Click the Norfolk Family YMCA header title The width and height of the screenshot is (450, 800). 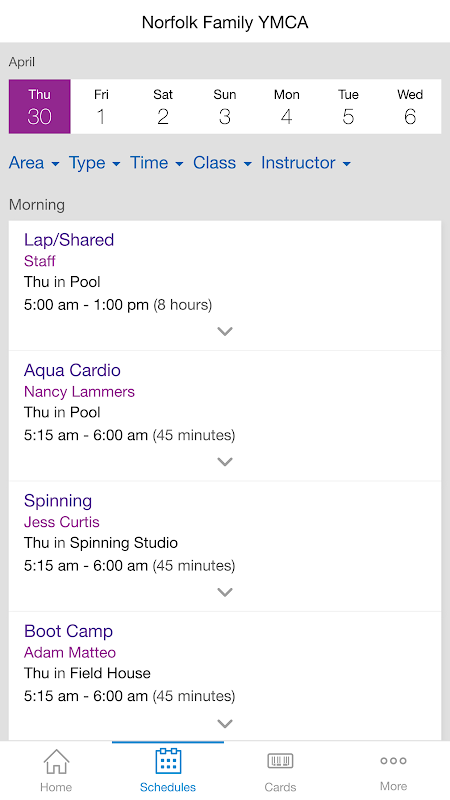click(225, 22)
